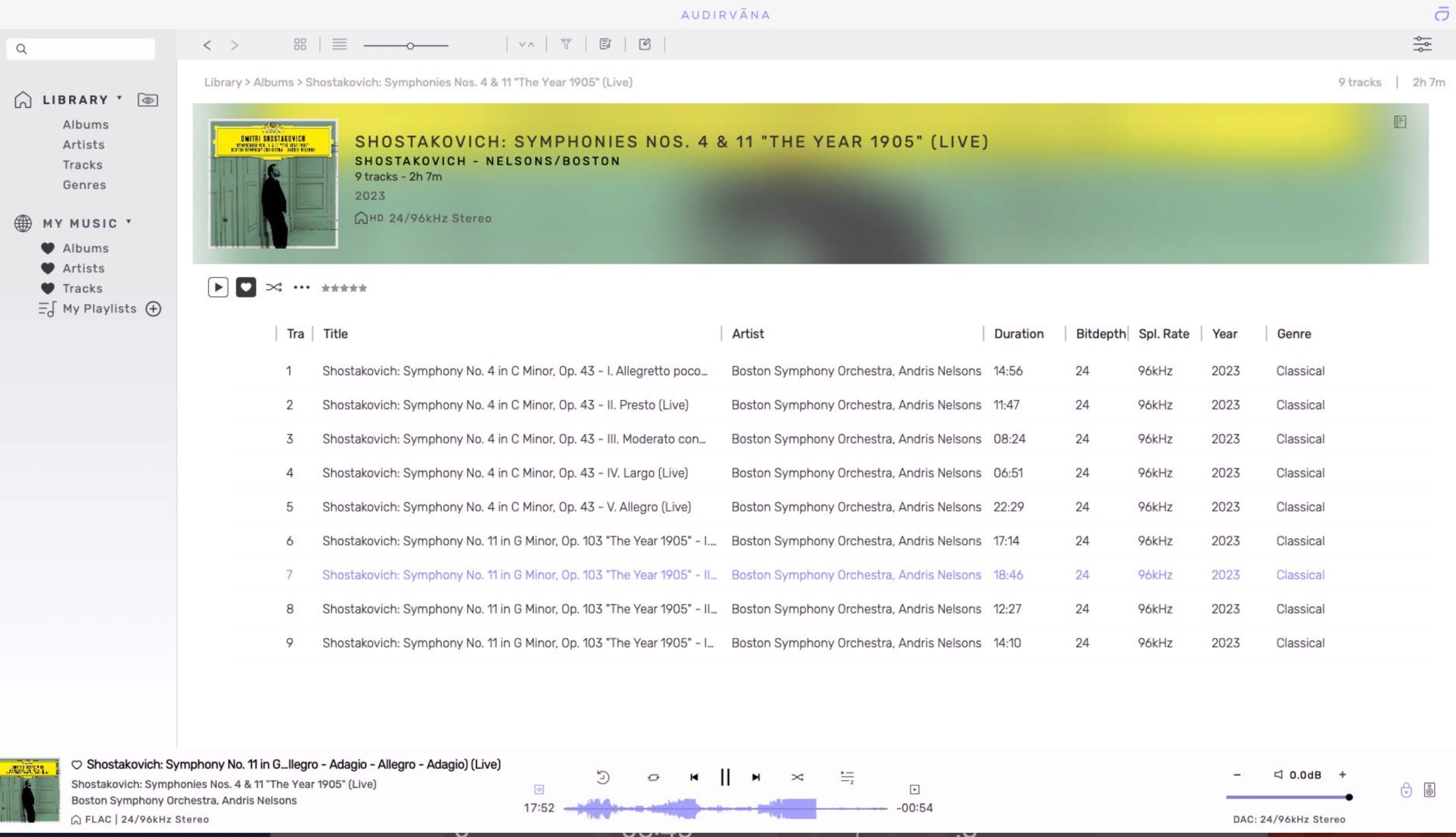Pause playback
Screen dimensions: 1456x837
coord(724,777)
